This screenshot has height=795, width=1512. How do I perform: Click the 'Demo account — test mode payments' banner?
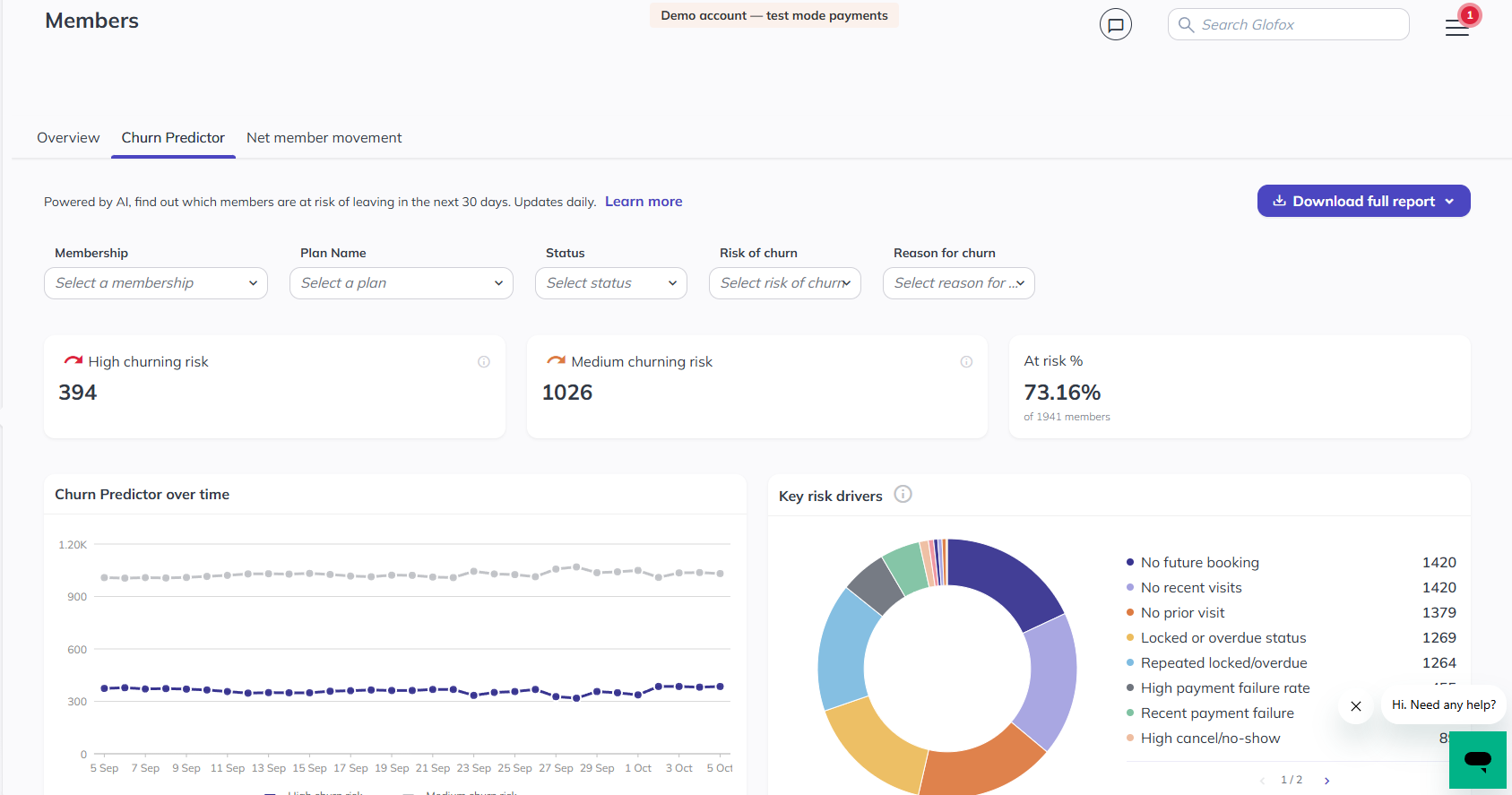tap(774, 15)
